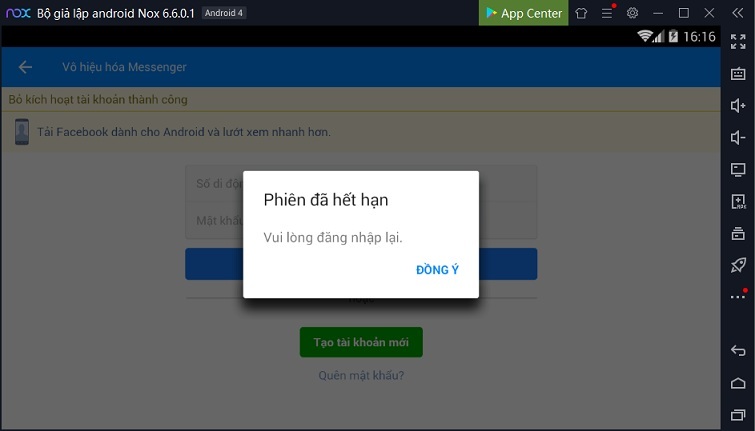Click the Tạo tài khoản mới button

point(361,342)
